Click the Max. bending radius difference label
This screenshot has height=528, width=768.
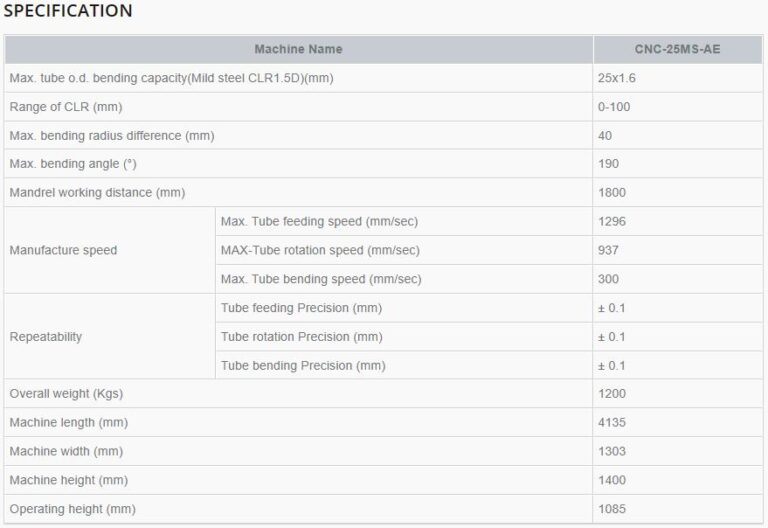(x=111, y=135)
